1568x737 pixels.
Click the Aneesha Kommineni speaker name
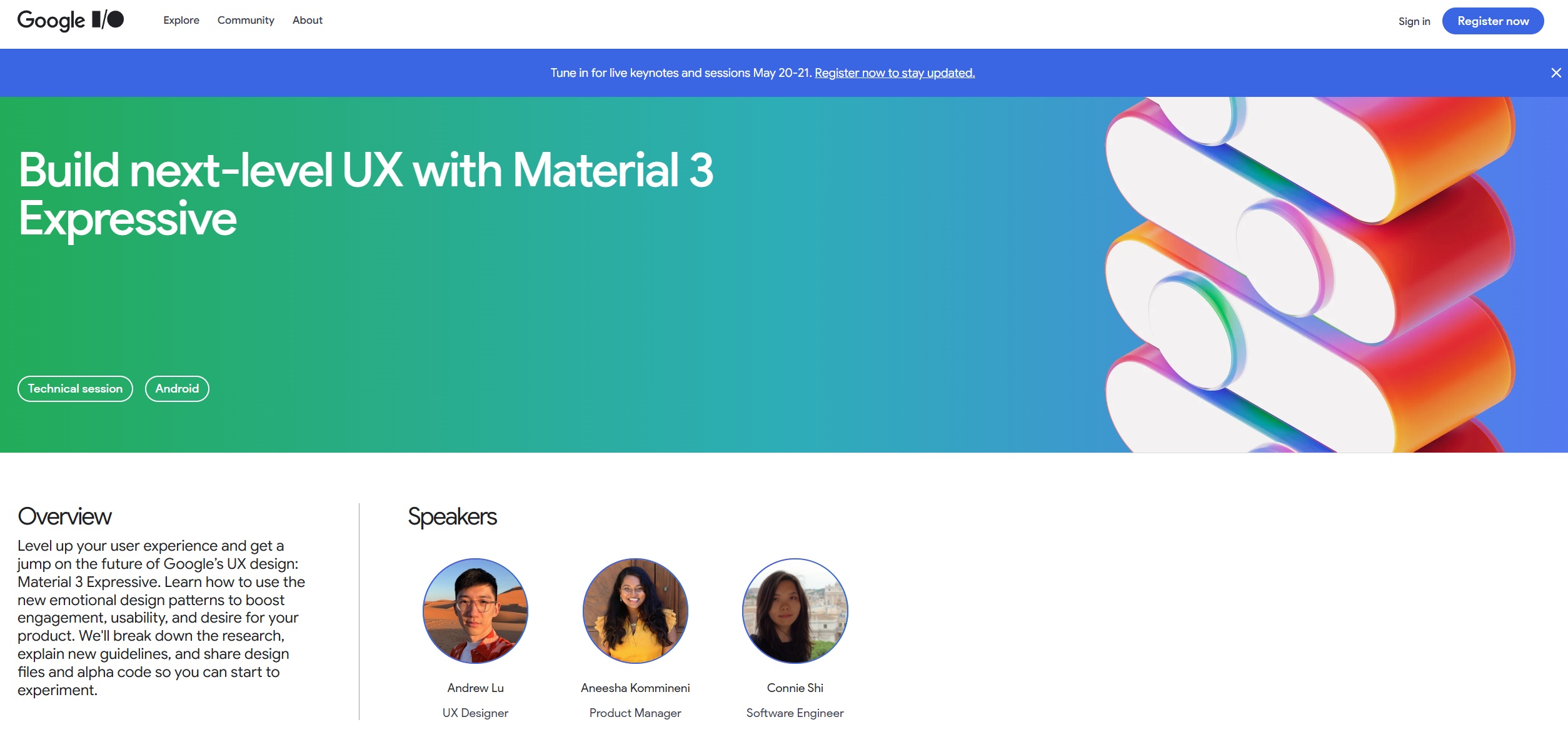[x=635, y=688]
